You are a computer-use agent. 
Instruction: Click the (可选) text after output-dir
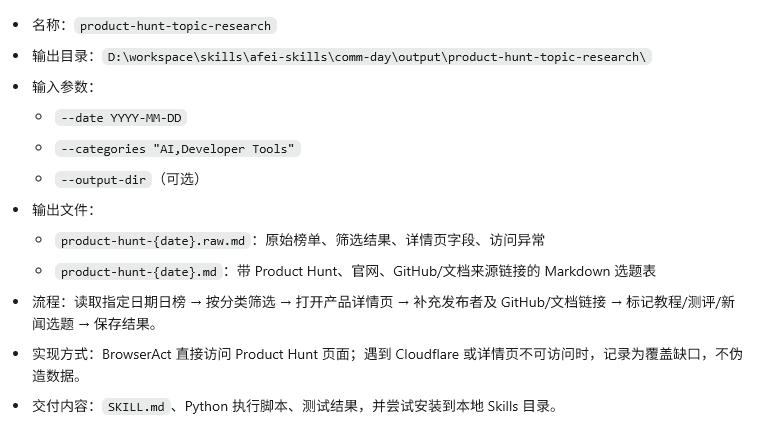tap(180, 179)
